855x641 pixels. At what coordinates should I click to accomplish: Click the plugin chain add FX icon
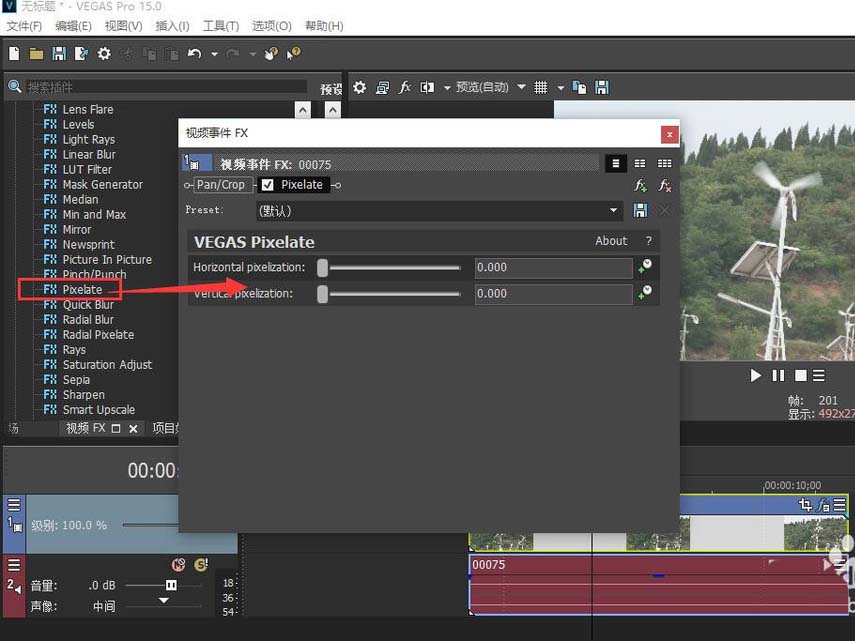pos(641,186)
